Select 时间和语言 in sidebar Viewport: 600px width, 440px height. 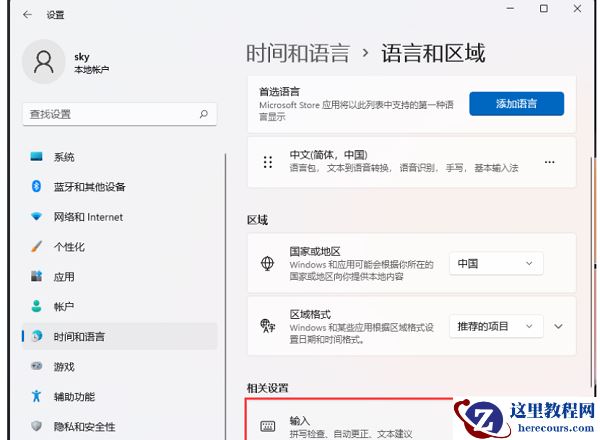click(x=119, y=336)
